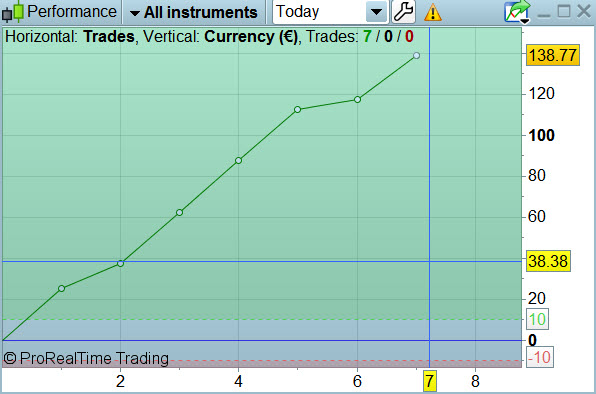Viewport: 596px width, 394px height.
Task: Click the 80 axis value
Action: pyautogui.click(x=537, y=176)
